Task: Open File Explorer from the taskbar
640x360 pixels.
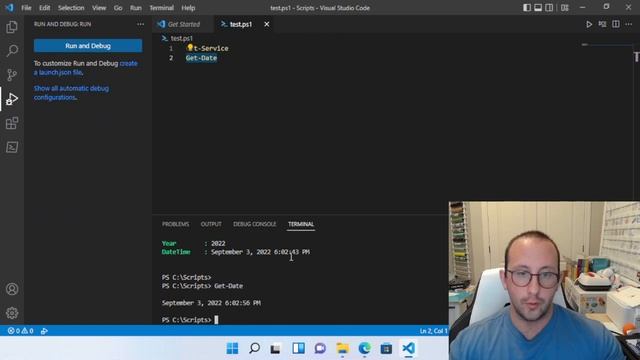Action: 342,348
